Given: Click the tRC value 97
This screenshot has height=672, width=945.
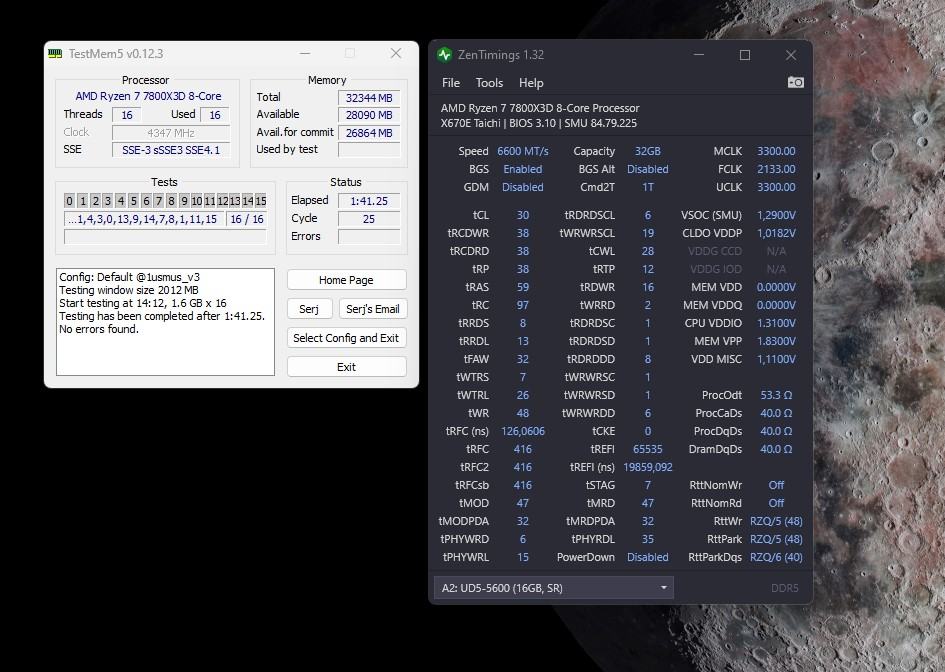Looking at the screenshot, I should (x=523, y=306).
